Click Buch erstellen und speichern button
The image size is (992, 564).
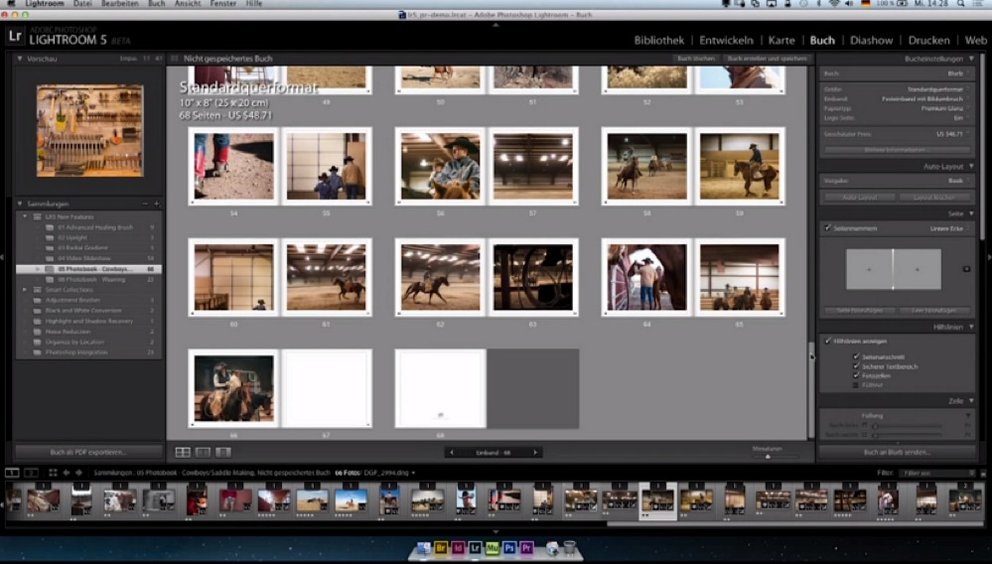767,58
